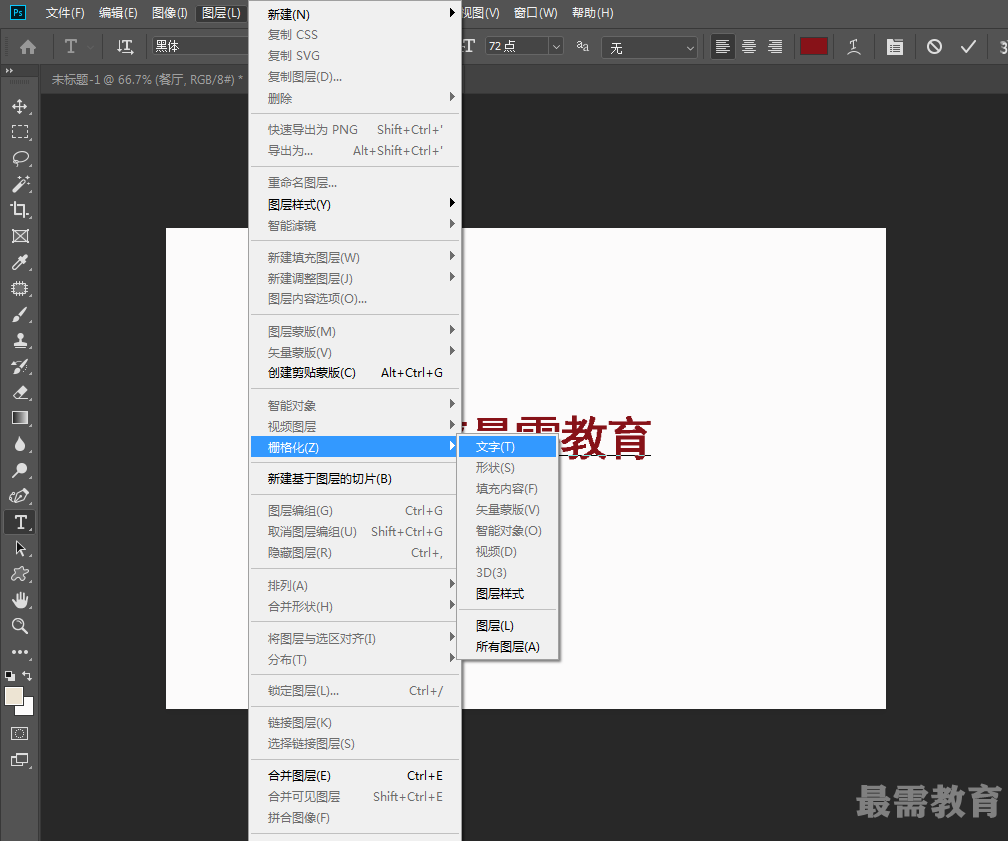The image size is (1008, 841).
Task: Click 合并图层(E) menu item
Action: pos(355,776)
